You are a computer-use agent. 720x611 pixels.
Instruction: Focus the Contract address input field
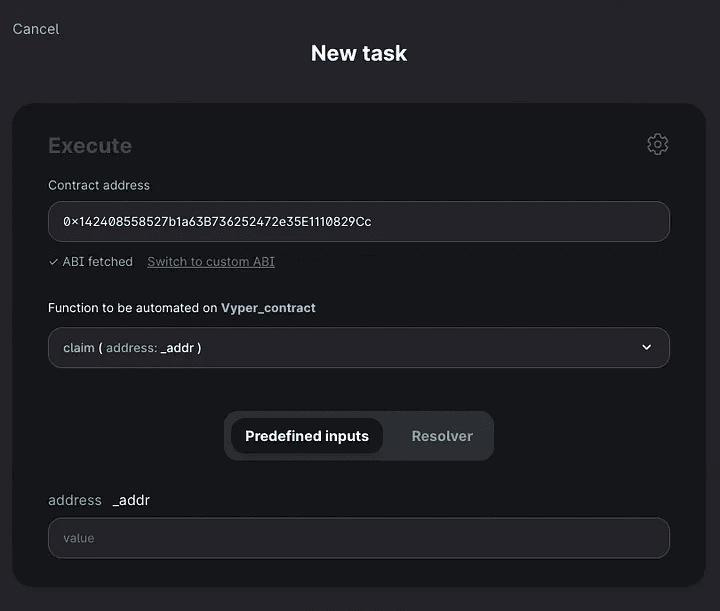click(x=358, y=221)
